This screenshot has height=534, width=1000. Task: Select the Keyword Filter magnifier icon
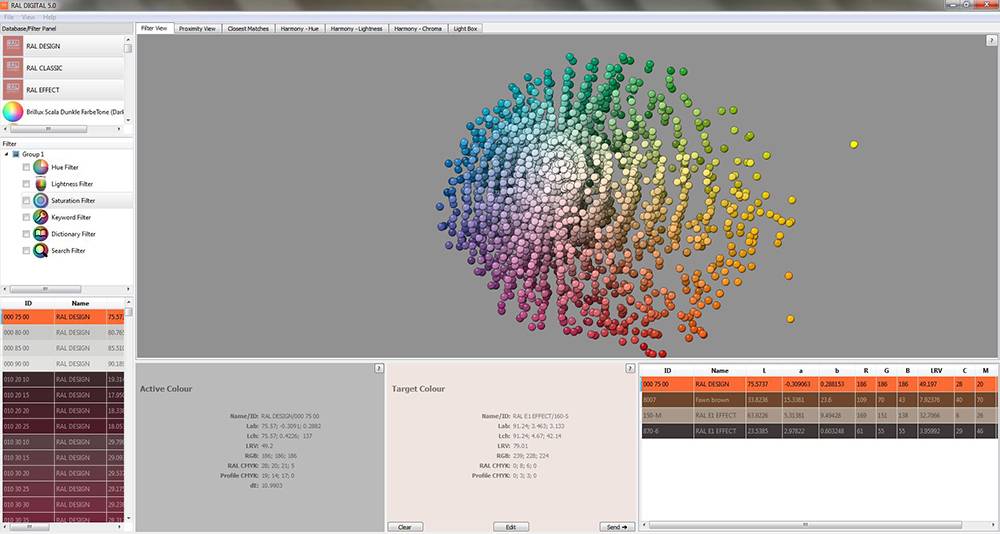40,217
